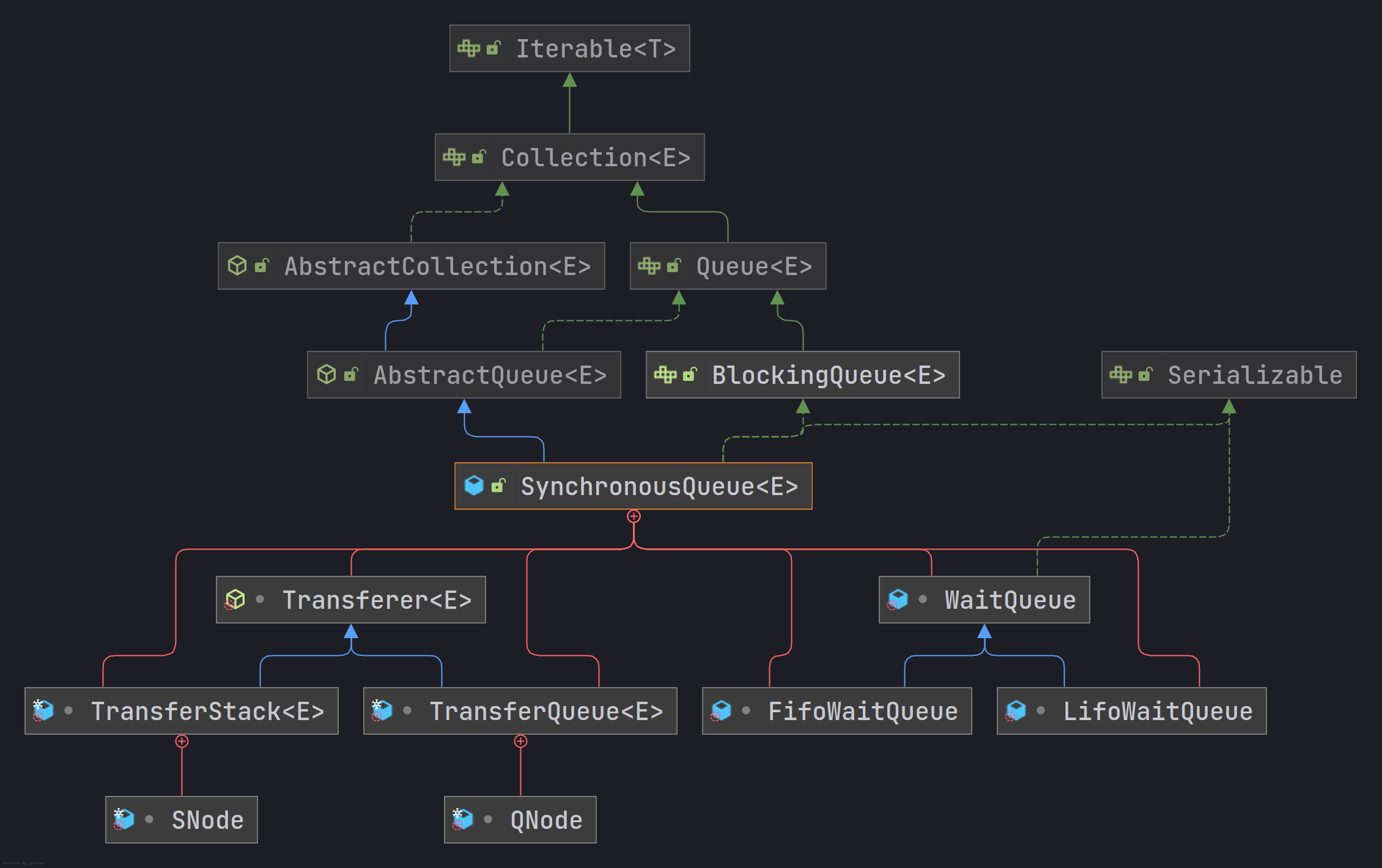The width and height of the screenshot is (1382, 868).
Task: Select the TransferQueue<E> node label
Action: click(546, 712)
